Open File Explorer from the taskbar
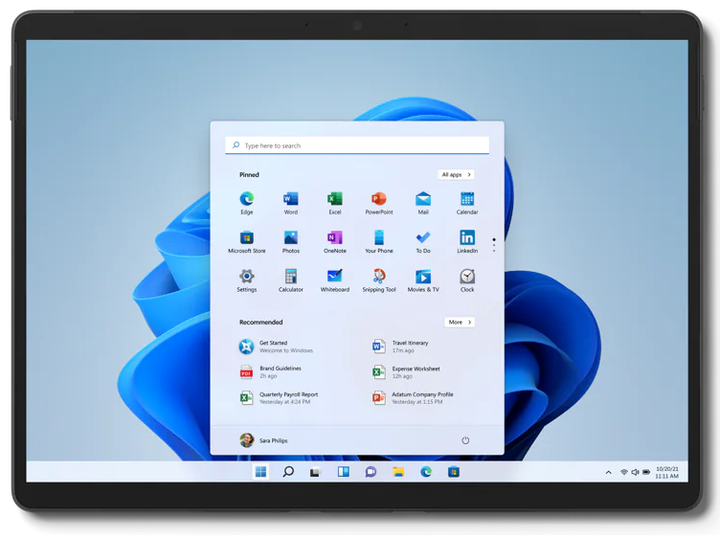Screen dimensions: 720x536 pos(398,472)
